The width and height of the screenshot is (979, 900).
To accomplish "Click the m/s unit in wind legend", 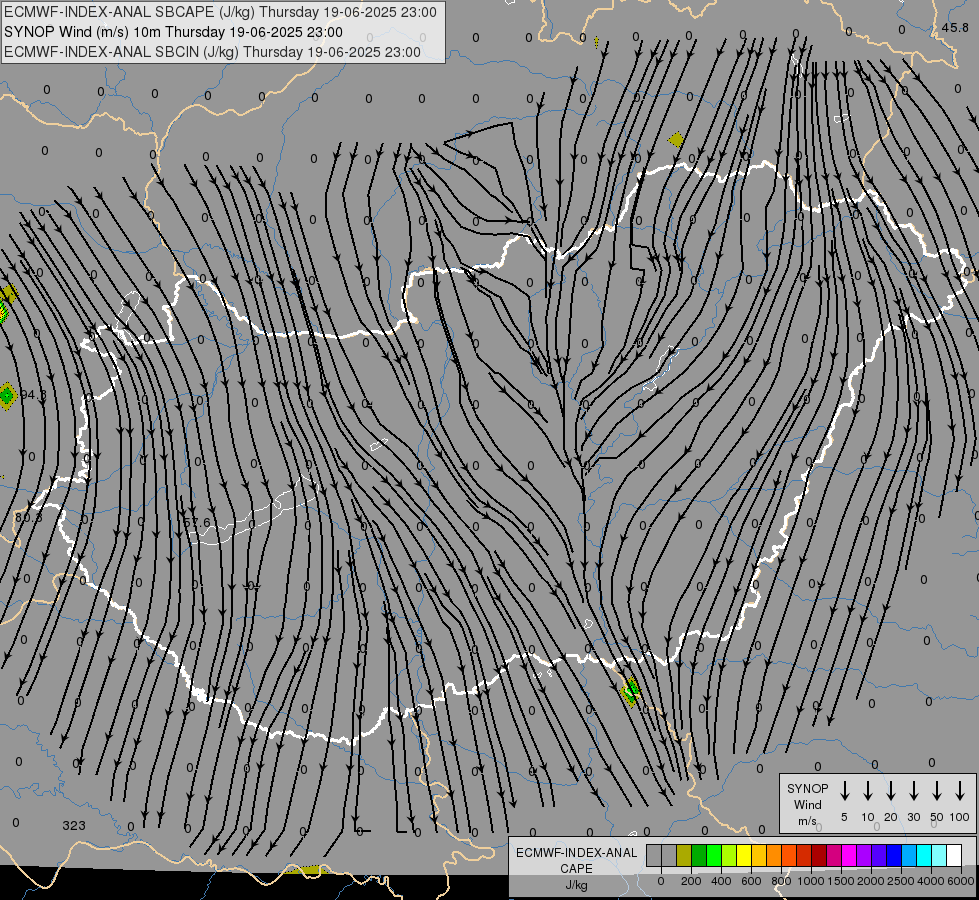I will (807, 821).
